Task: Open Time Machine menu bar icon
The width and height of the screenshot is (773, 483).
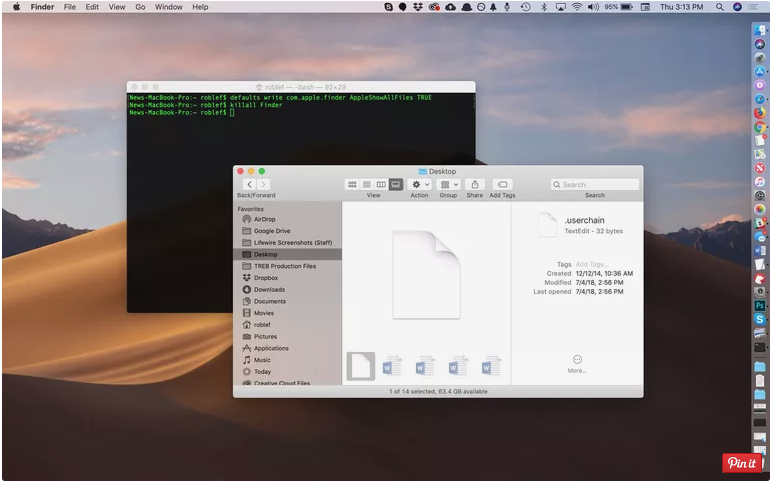Action: 526,7
